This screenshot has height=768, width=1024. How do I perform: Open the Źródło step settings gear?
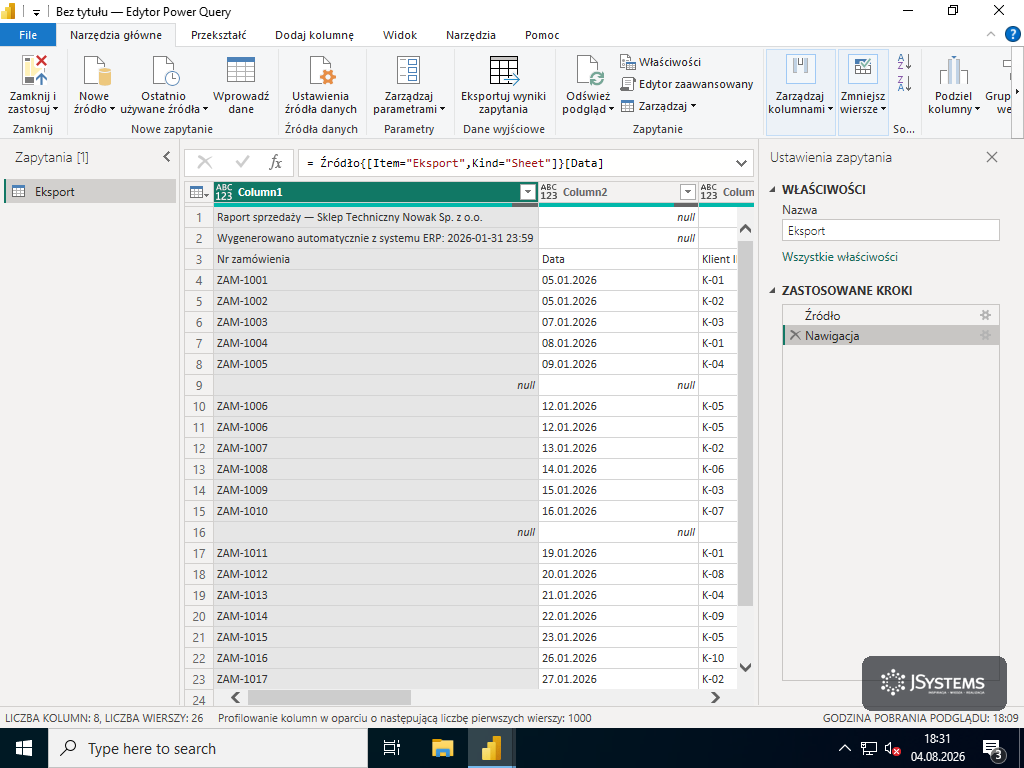click(x=985, y=315)
